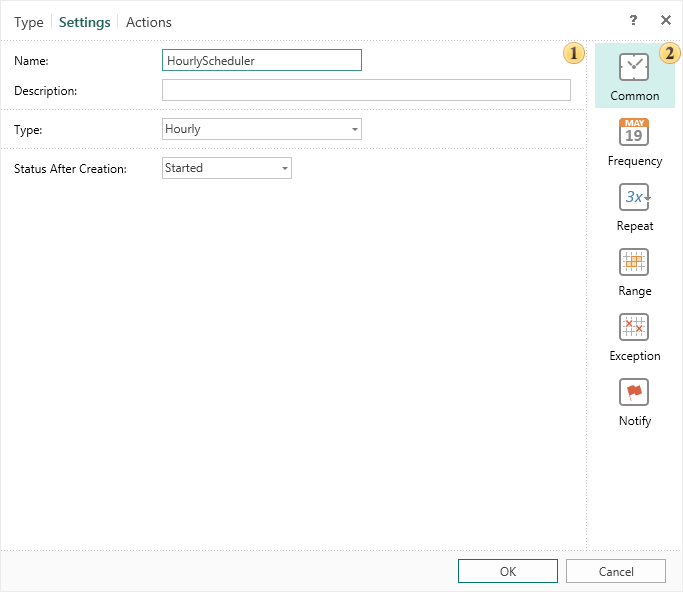This screenshot has width=683, height=592.
Task: Click the Name field containing HourlyScheduler
Action: (262, 60)
